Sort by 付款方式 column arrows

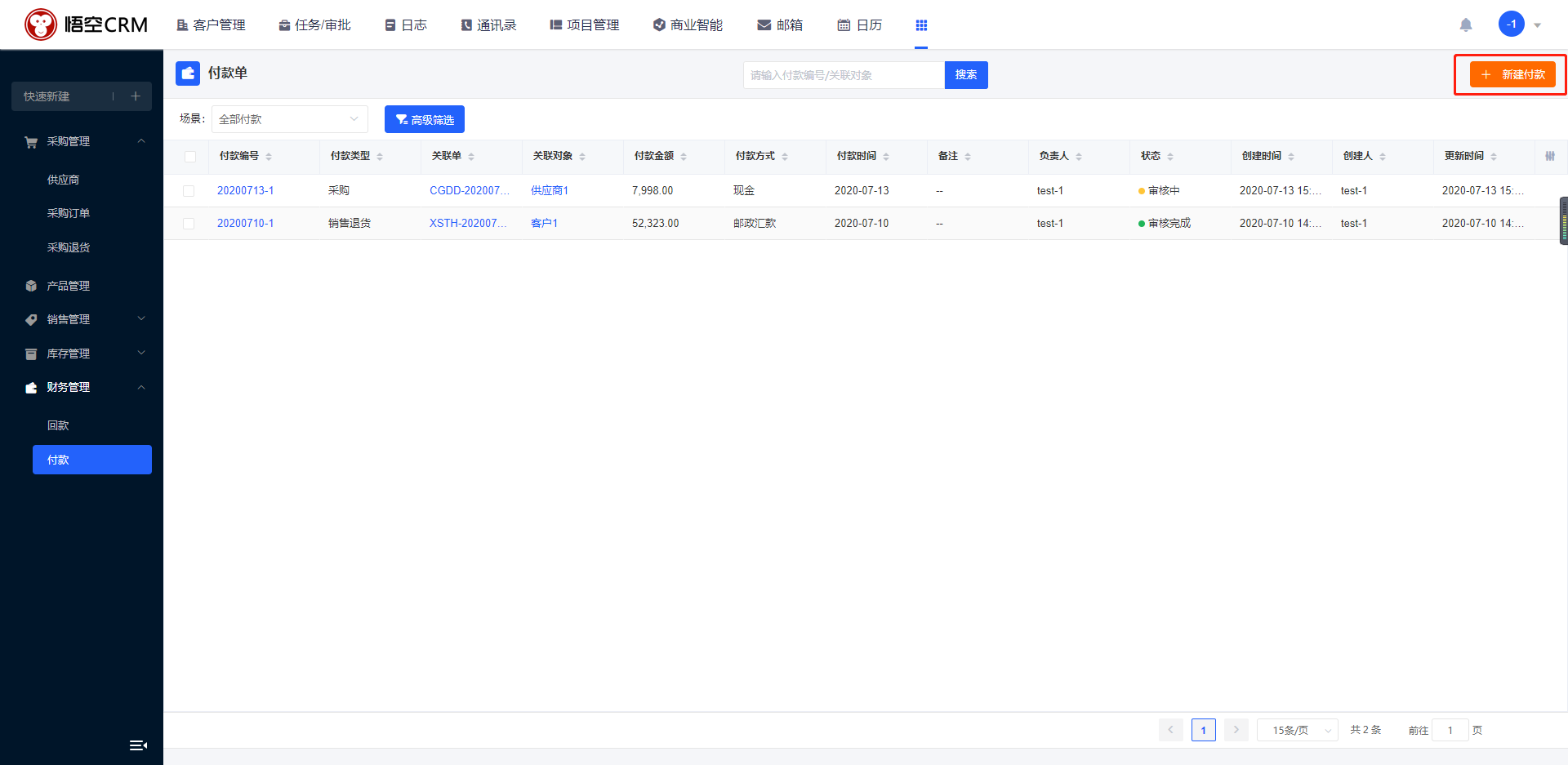point(785,157)
